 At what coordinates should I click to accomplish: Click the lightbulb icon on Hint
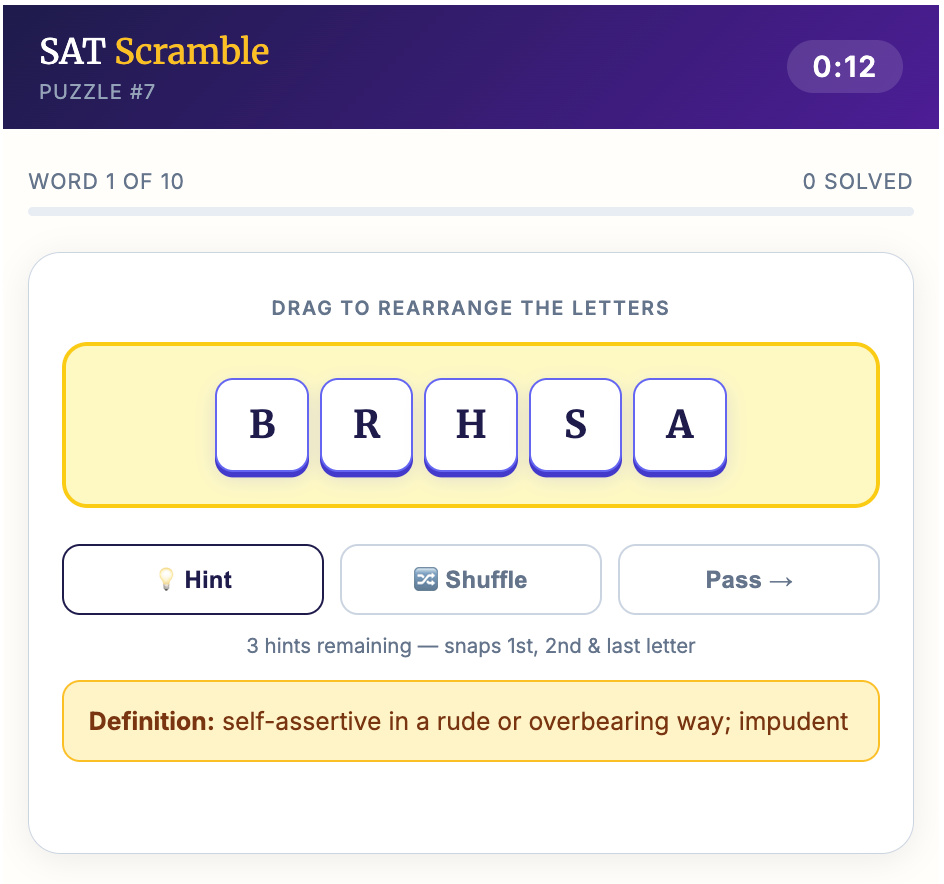click(166, 580)
